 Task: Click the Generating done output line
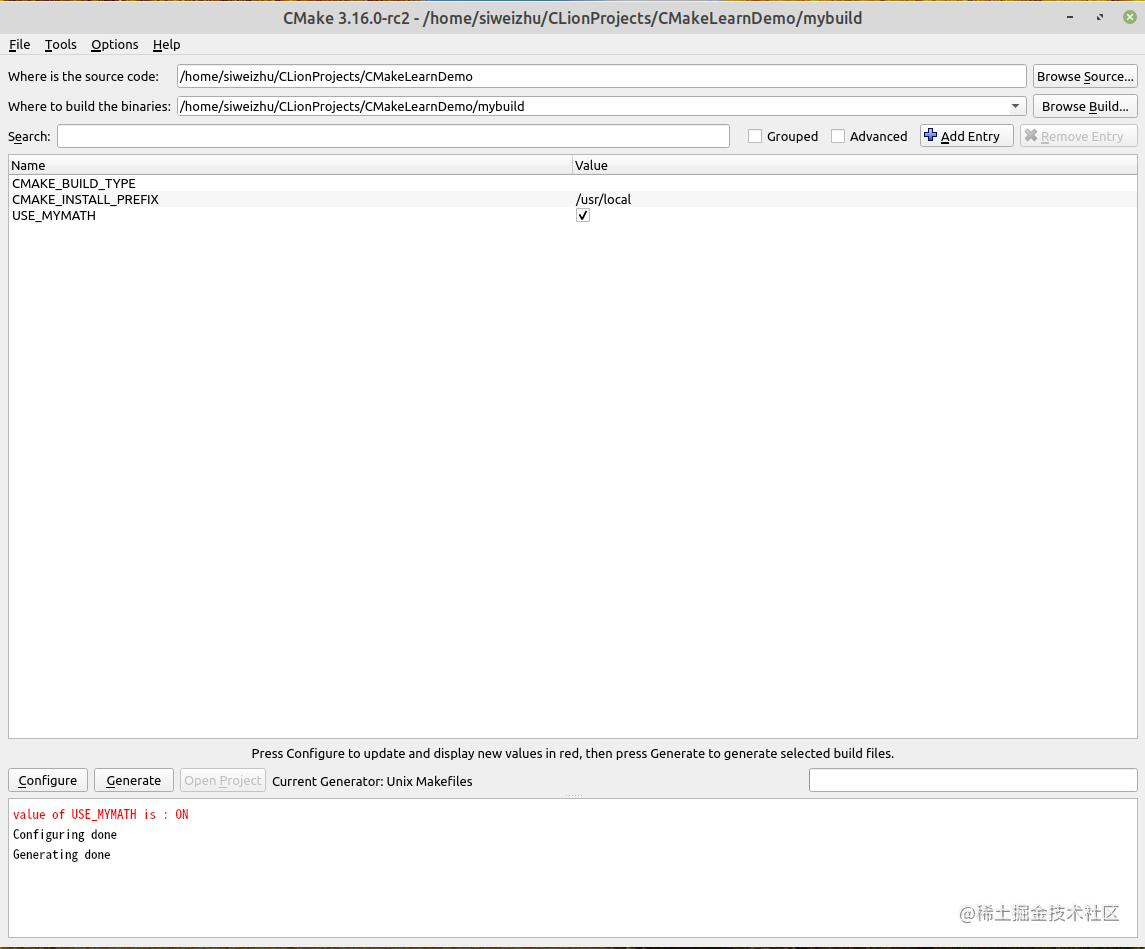click(x=61, y=855)
